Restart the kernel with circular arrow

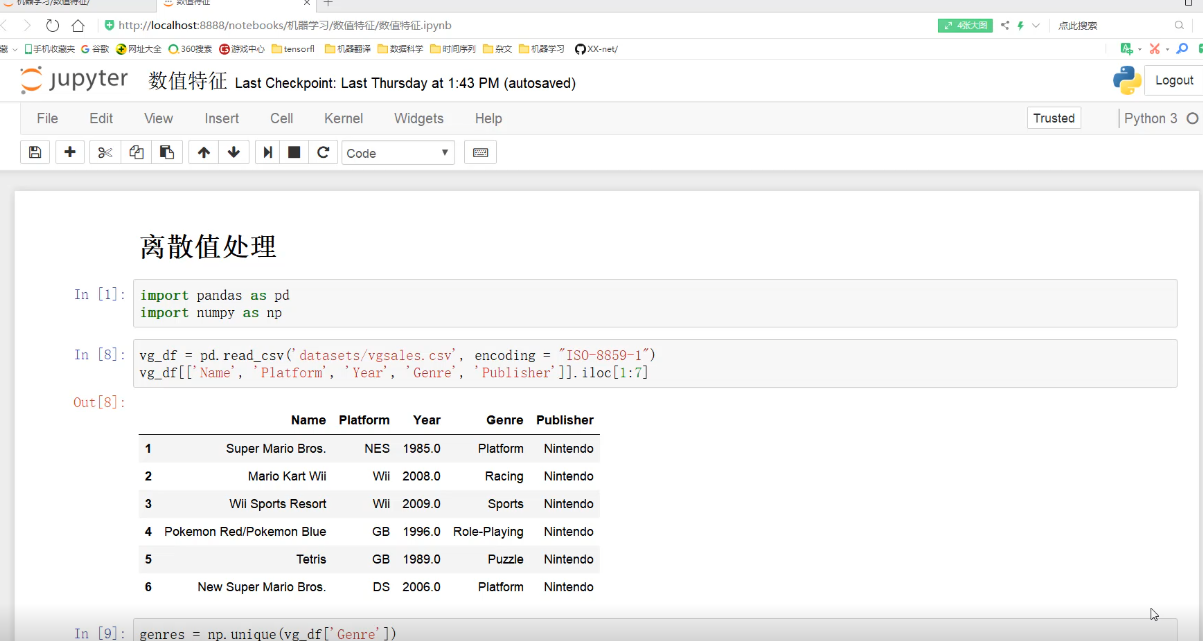pyautogui.click(x=323, y=152)
